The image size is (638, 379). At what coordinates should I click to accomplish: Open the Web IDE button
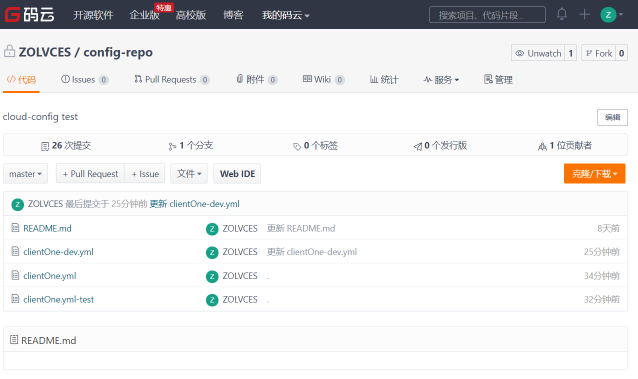click(237, 174)
